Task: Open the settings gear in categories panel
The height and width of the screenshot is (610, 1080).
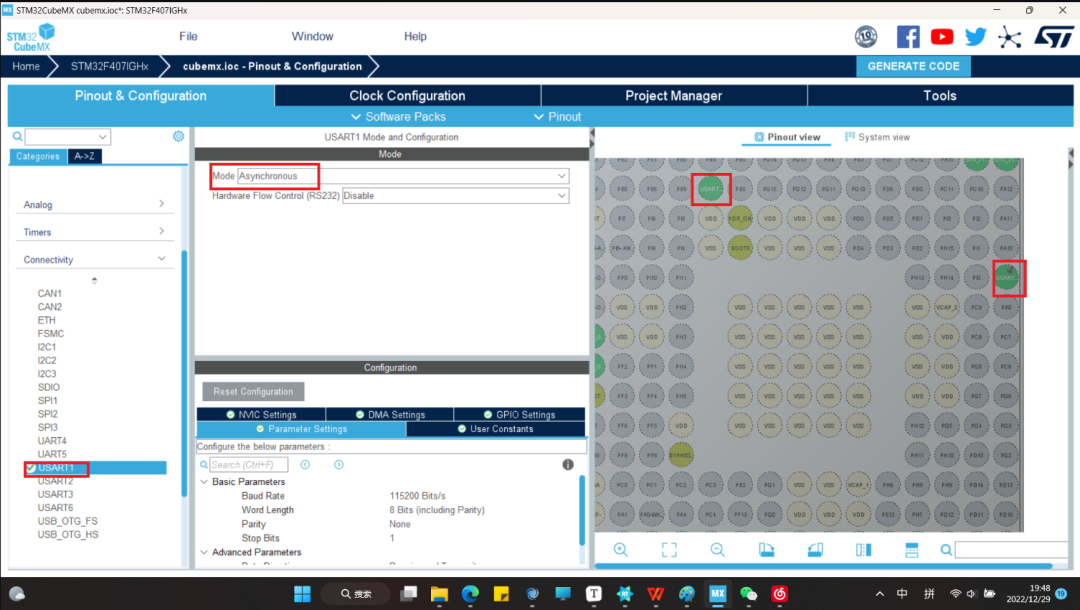Action: tap(178, 137)
